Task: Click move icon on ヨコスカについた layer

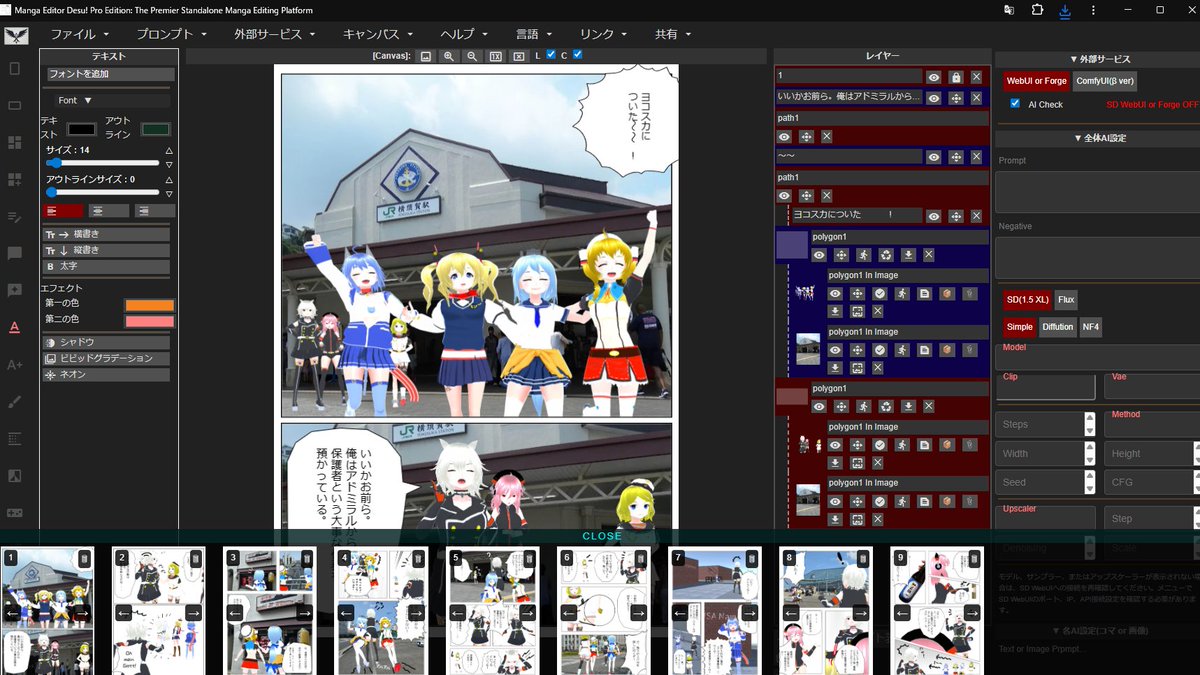Action: coord(956,216)
